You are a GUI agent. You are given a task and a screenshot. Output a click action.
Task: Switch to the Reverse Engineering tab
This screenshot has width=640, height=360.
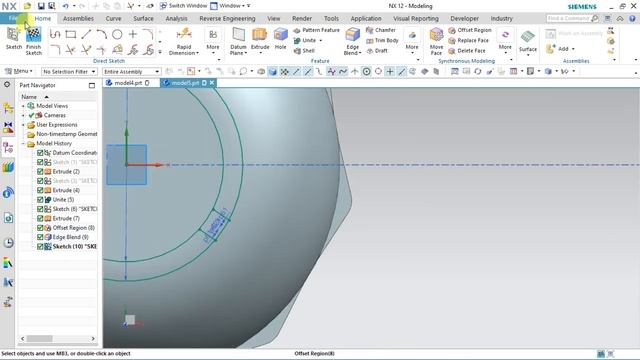pos(227,18)
